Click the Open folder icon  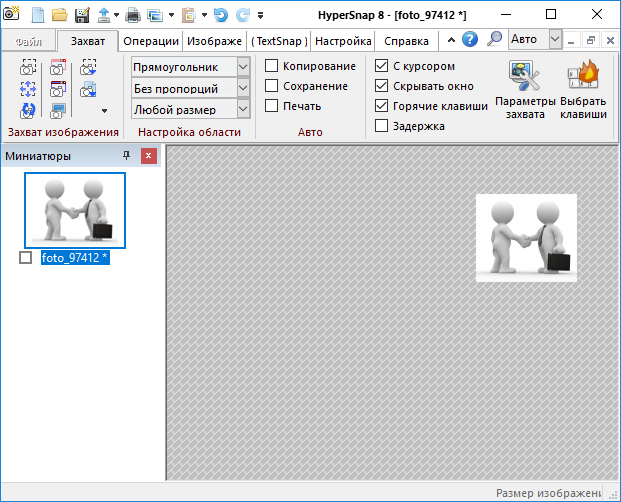[60, 15]
